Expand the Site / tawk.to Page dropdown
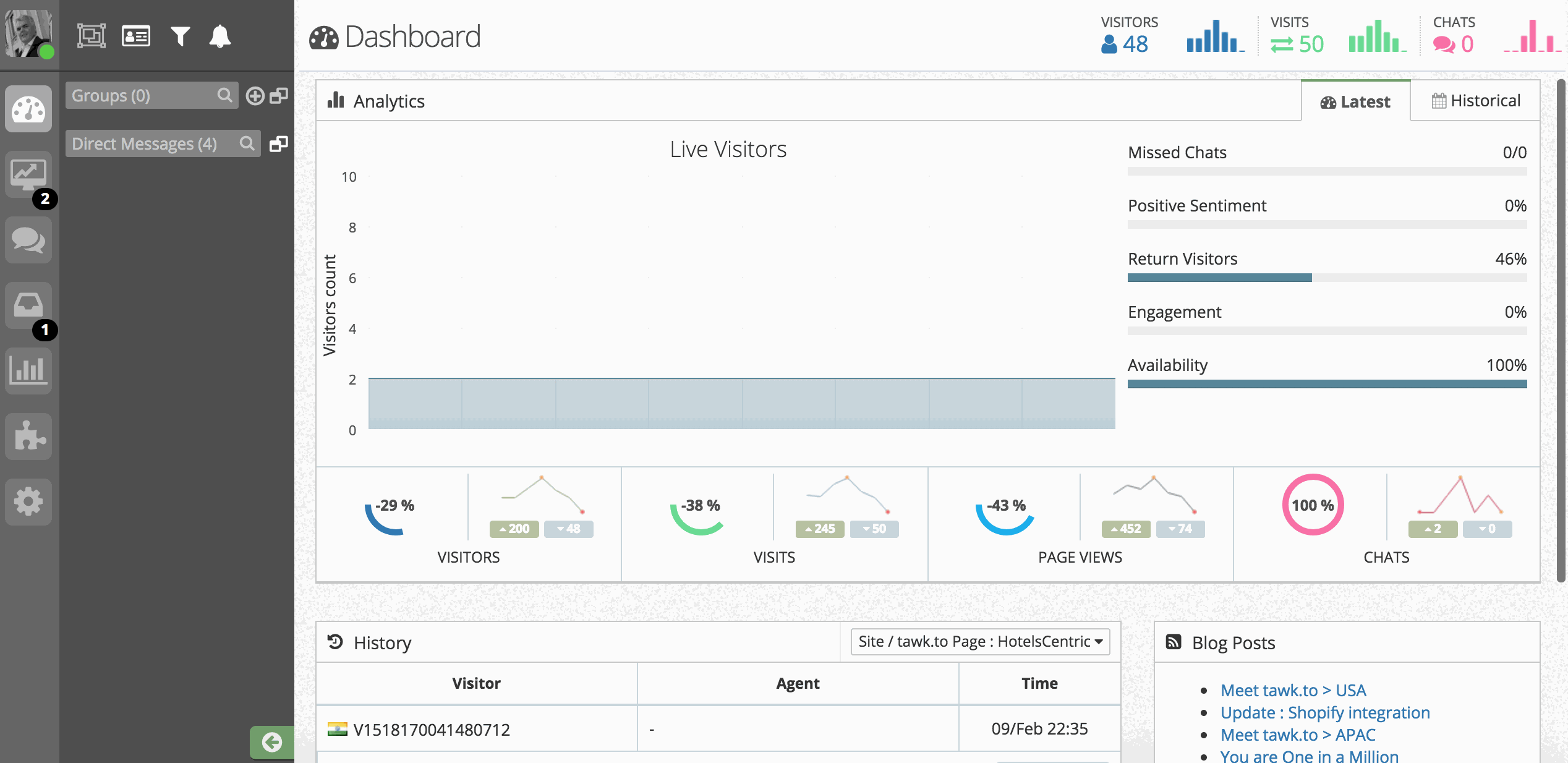This screenshot has height=763, width=1568. pos(980,642)
